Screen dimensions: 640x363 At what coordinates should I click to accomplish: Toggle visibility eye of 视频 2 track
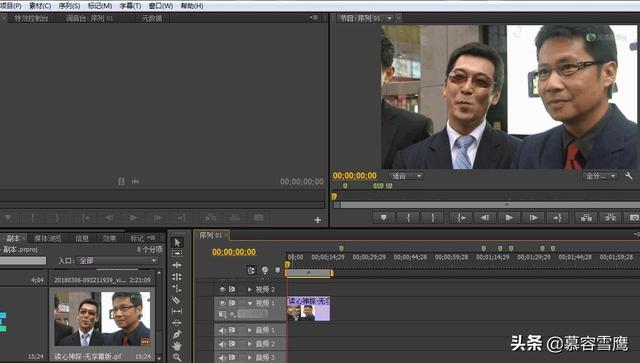point(222,289)
